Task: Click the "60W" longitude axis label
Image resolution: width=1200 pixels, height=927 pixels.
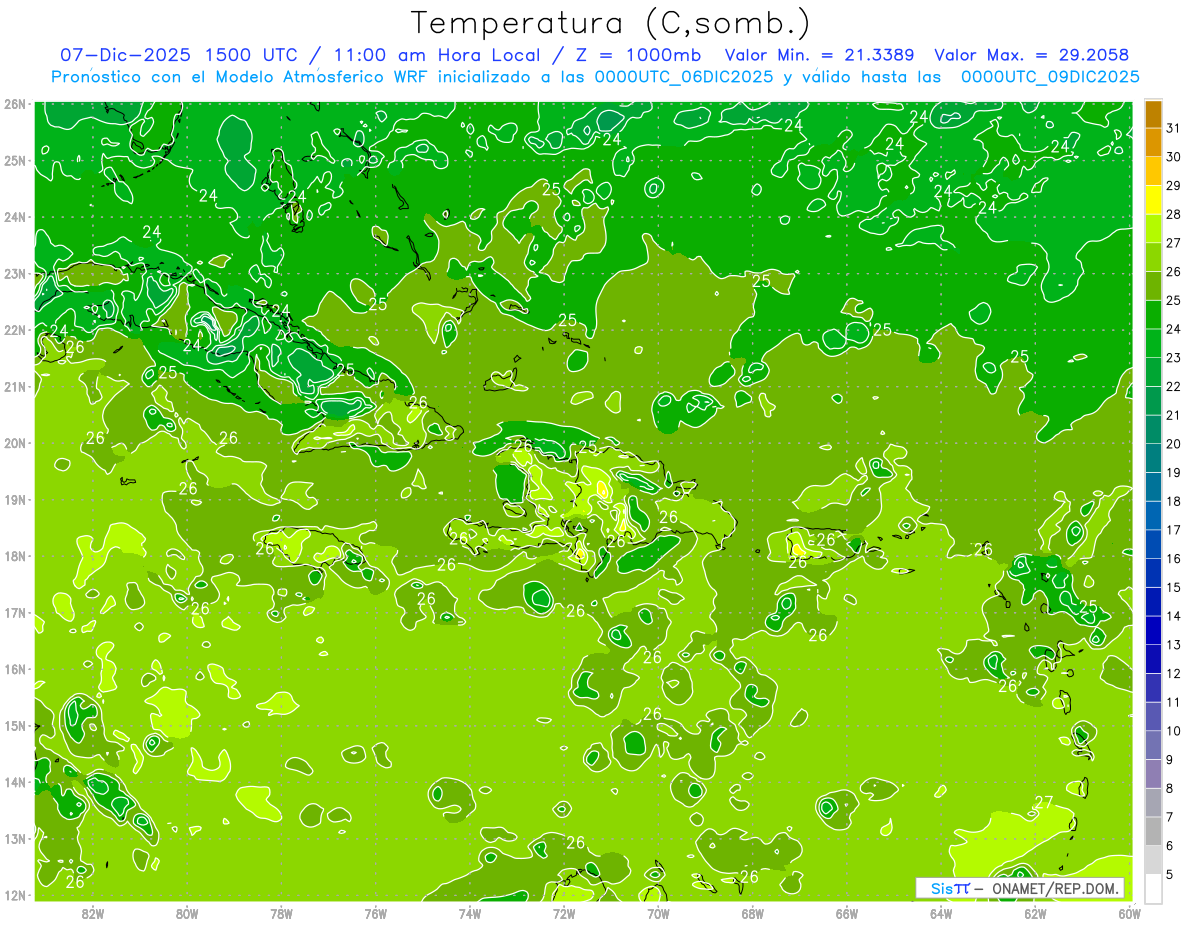Action: click(x=1130, y=913)
